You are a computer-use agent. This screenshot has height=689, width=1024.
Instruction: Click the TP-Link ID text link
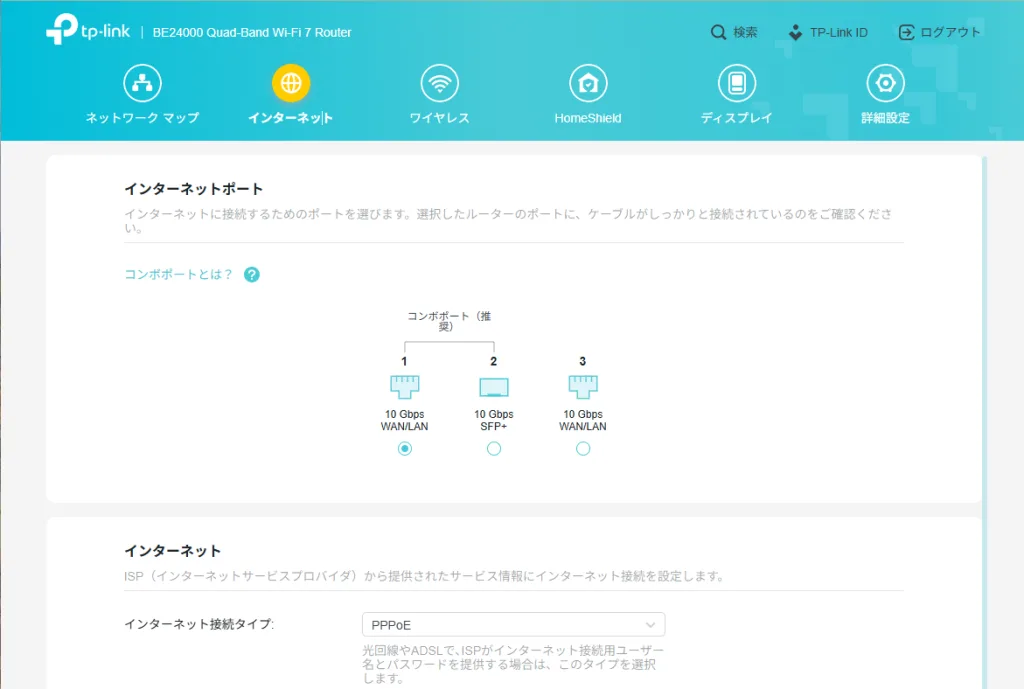(x=839, y=32)
